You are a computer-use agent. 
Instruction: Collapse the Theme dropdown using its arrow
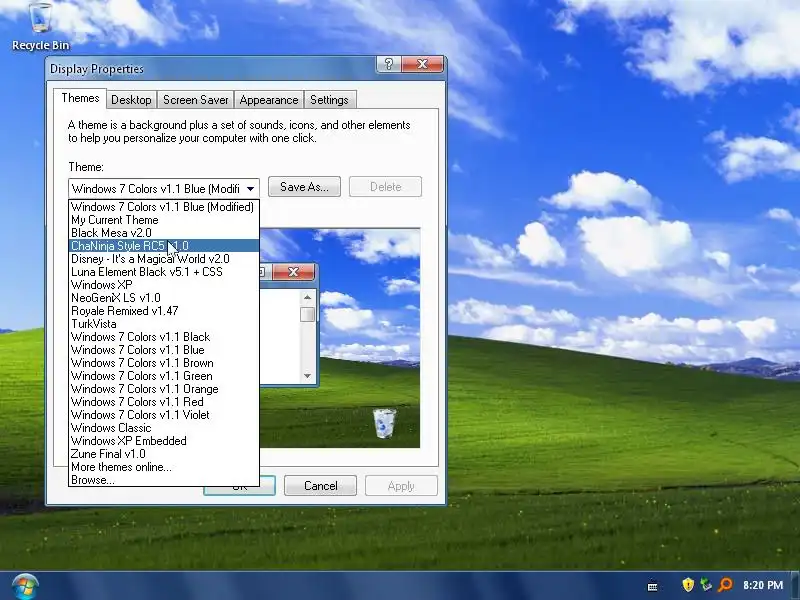250,189
